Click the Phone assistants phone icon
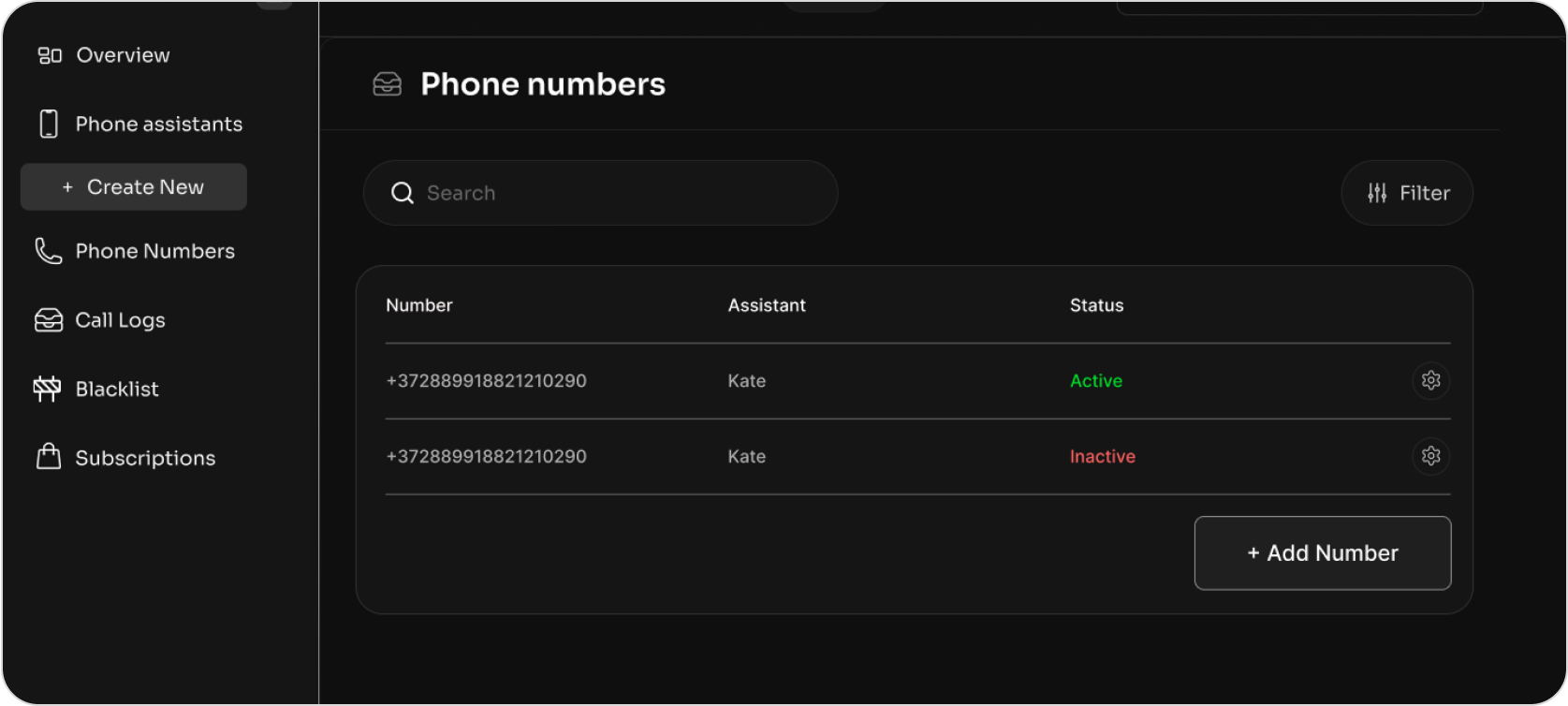The height and width of the screenshot is (706, 1568). click(49, 123)
